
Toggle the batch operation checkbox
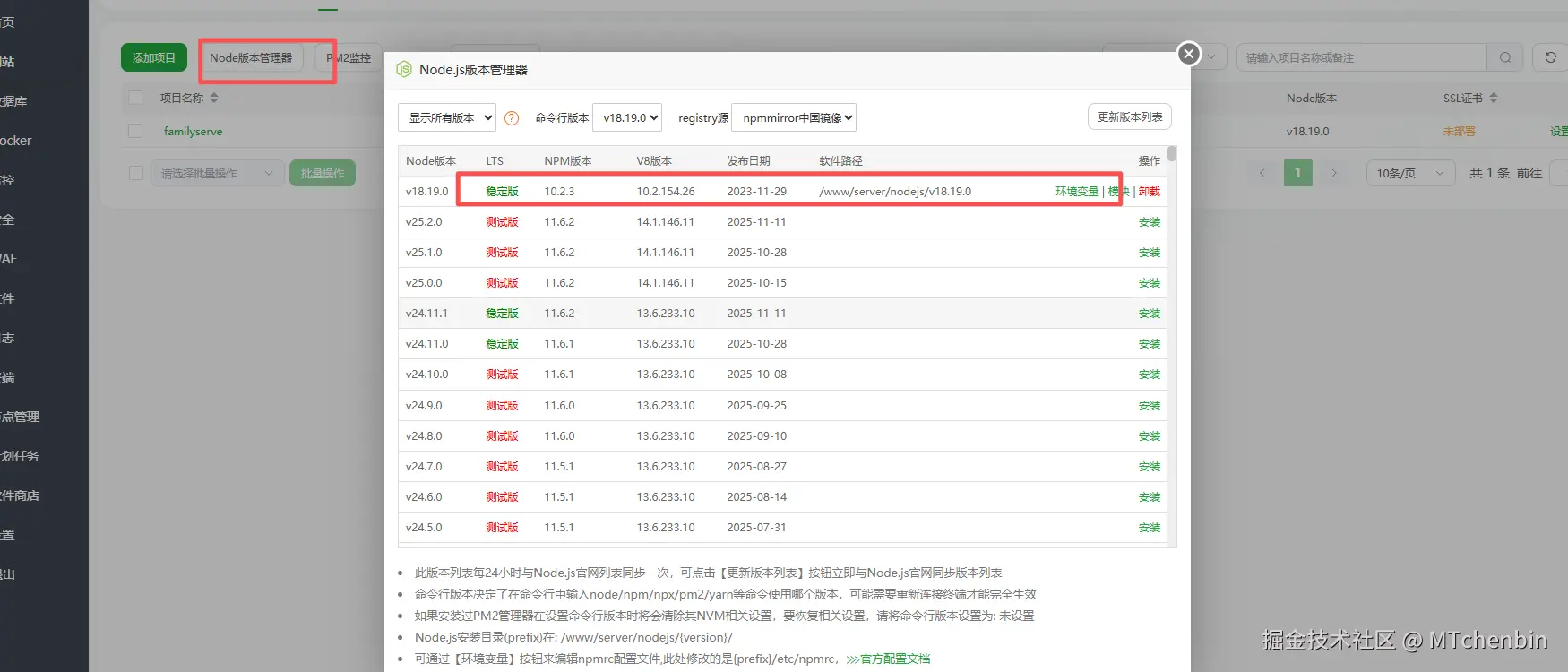136,173
